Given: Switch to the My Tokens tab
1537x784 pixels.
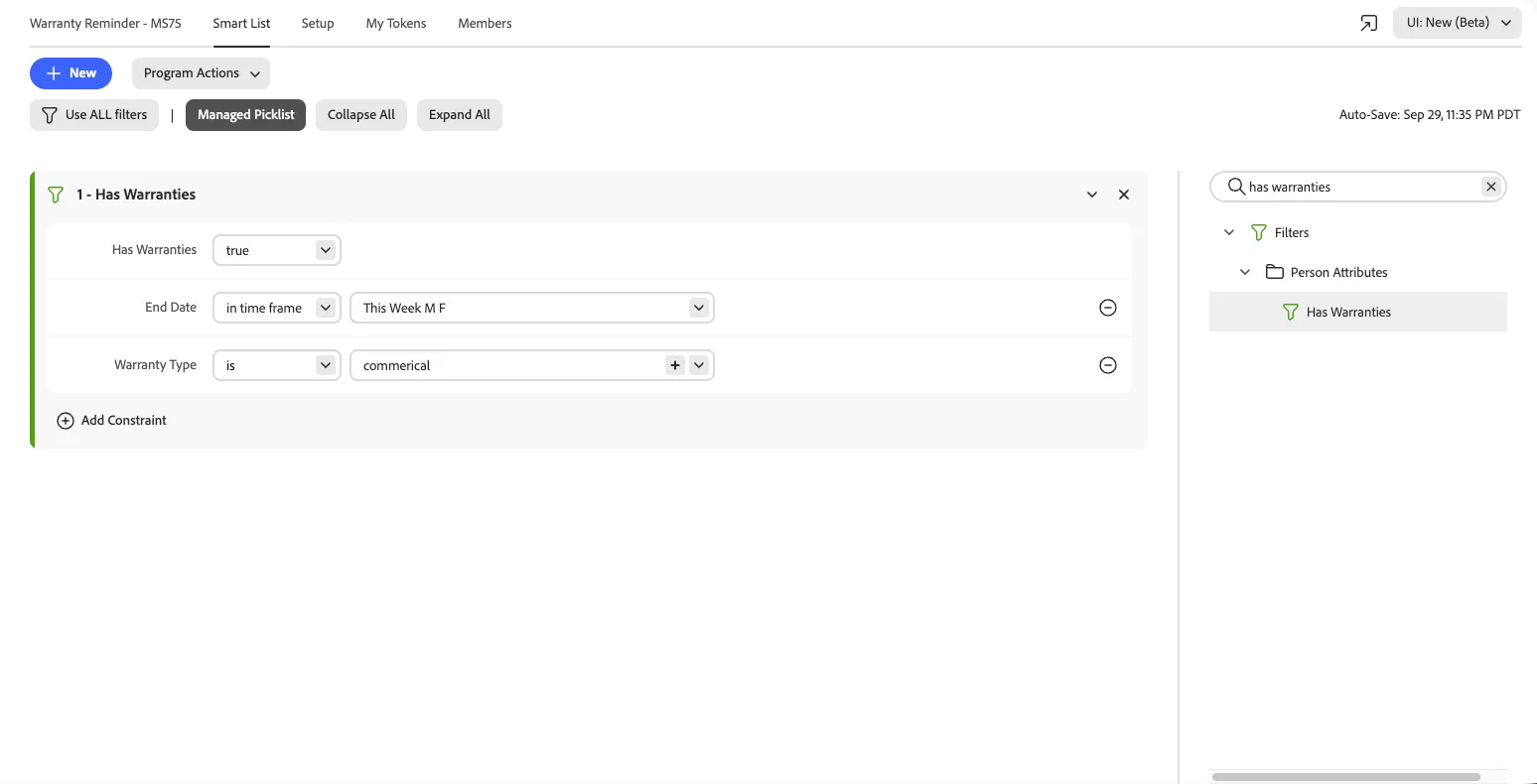Looking at the screenshot, I should pos(396,23).
